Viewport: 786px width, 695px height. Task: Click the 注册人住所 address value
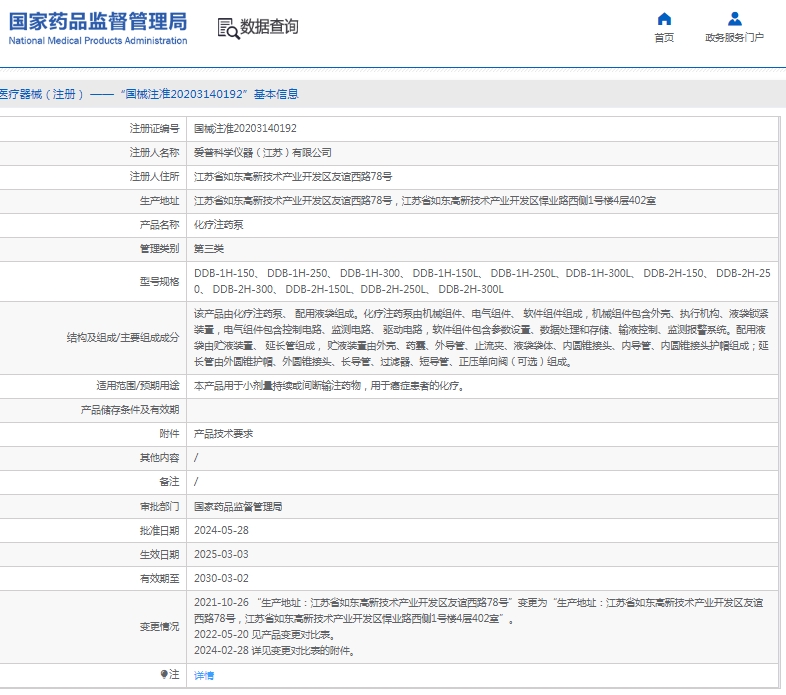click(293, 177)
